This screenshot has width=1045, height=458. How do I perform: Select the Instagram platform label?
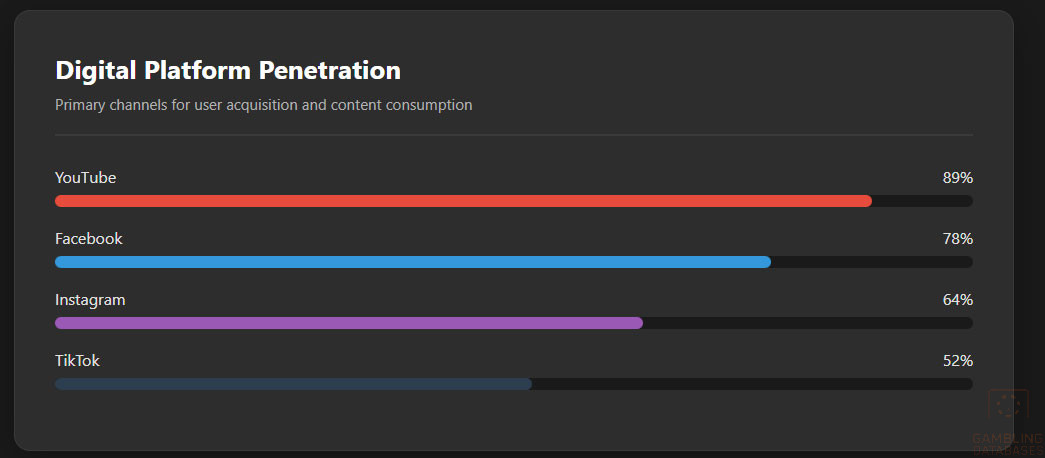[90, 300]
